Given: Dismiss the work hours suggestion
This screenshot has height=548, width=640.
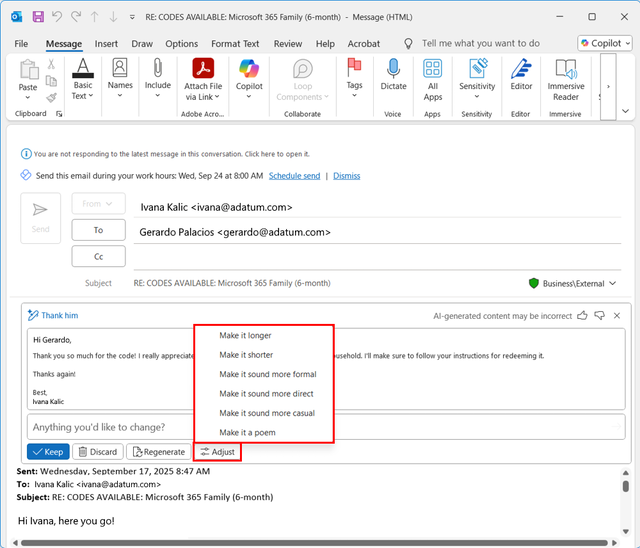Looking at the screenshot, I should (x=347, y=176).
